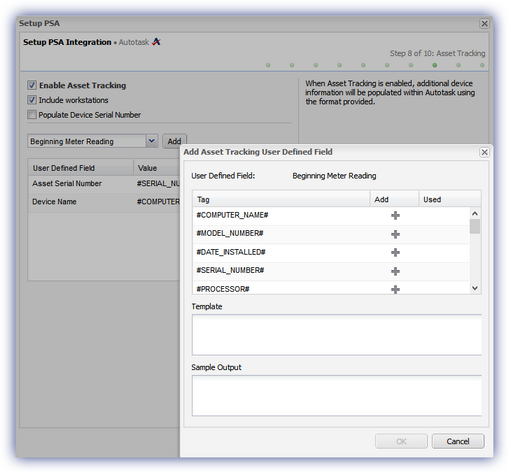509x473 pixels.
Task: Select the step 8 progress dot
Action: [x=435, y=65]
